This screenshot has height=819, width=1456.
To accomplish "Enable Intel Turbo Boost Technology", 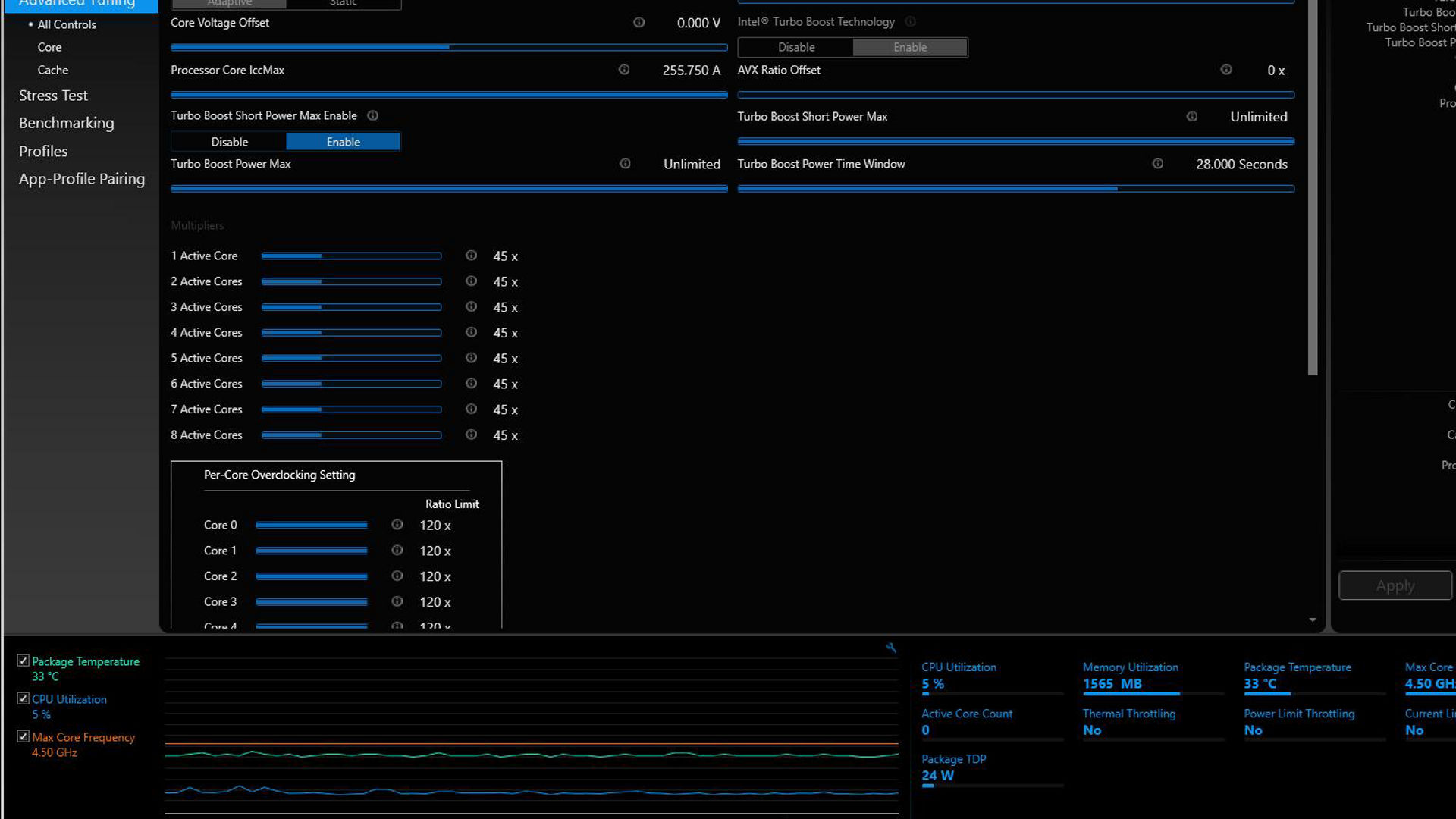I will click(910, 47).
